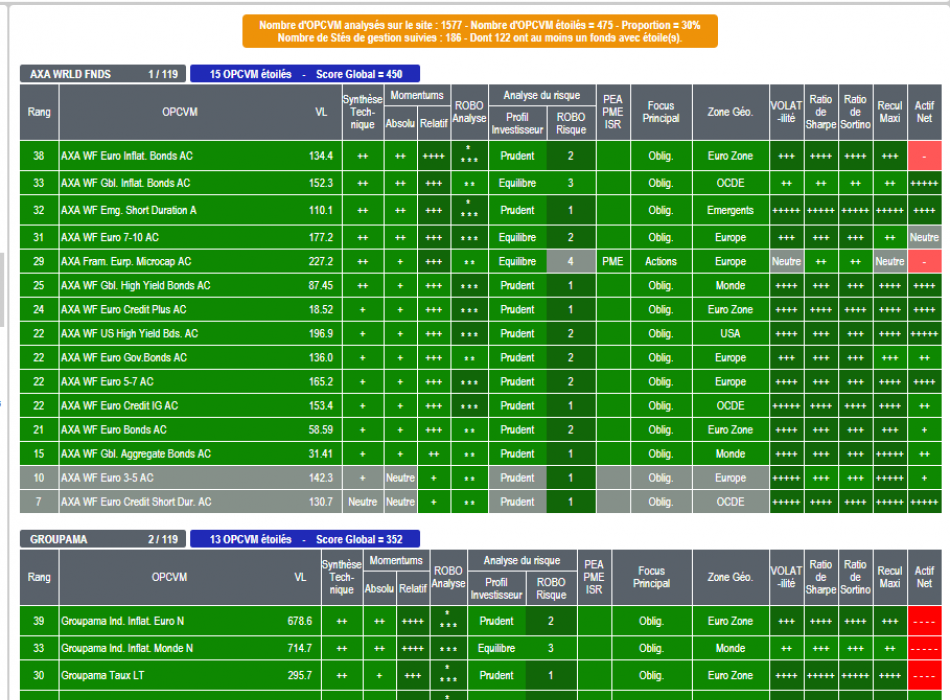950x700 pixels.
Task: Open fund AXA WF Euro Credit IG AC
Action: point(120,406)
